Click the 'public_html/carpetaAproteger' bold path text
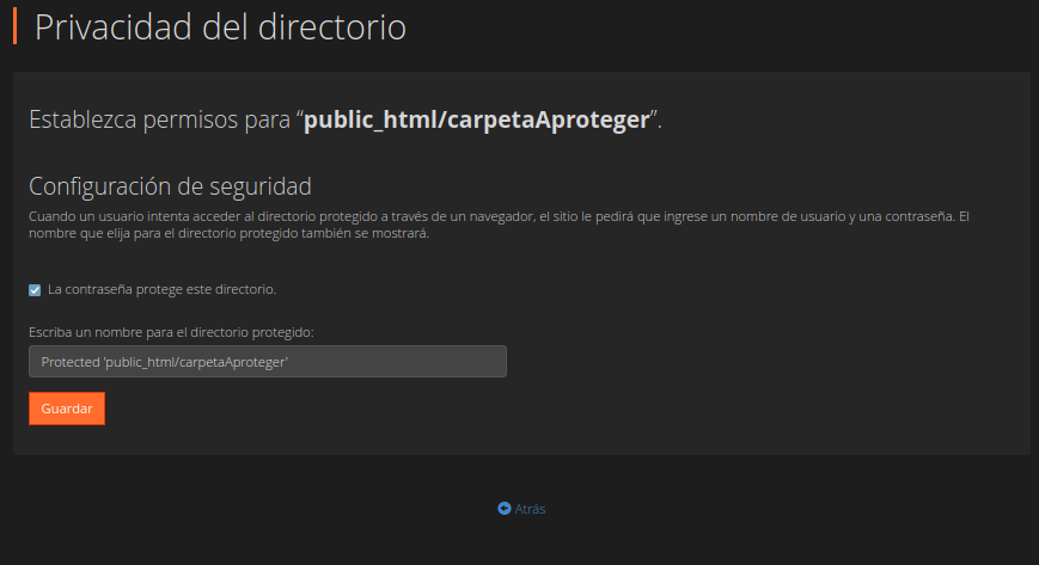This screenshot has height=566, width=1039. [x=476, y=120]
